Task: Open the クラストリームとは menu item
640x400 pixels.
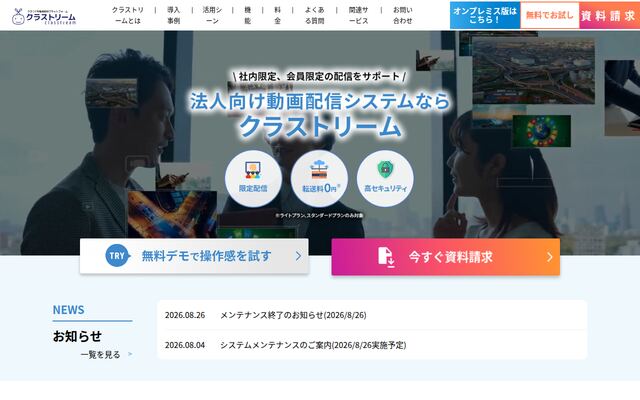Action: 128,15
